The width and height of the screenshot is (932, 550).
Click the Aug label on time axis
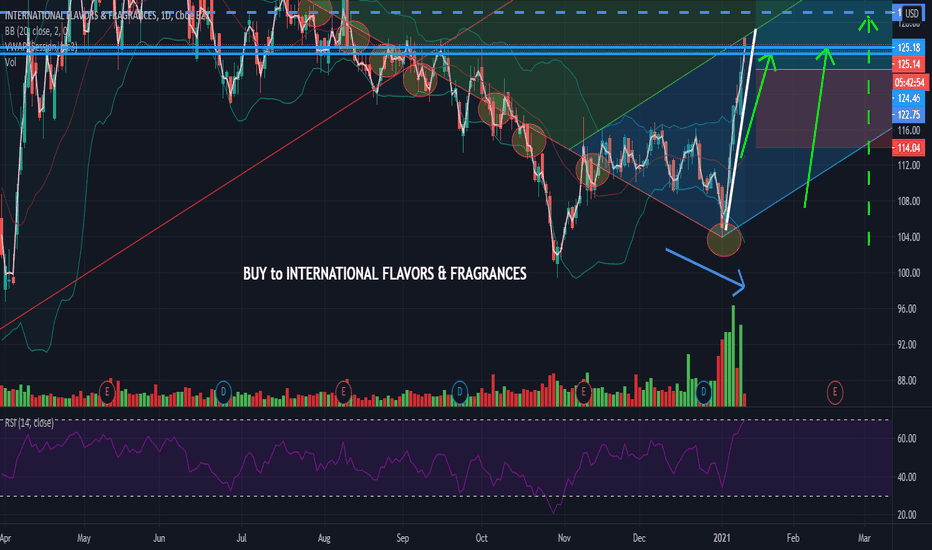coord(324,538)
